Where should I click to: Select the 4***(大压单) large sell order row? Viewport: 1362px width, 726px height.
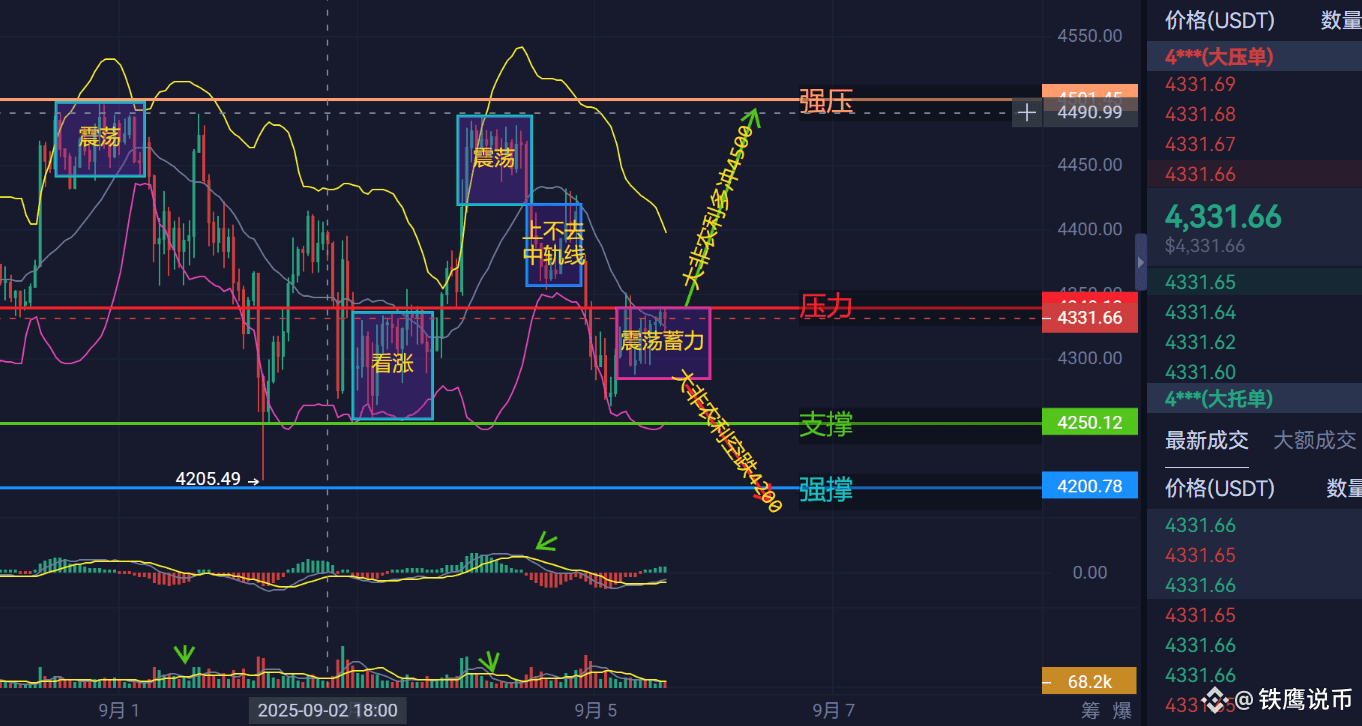(1254, 56)
